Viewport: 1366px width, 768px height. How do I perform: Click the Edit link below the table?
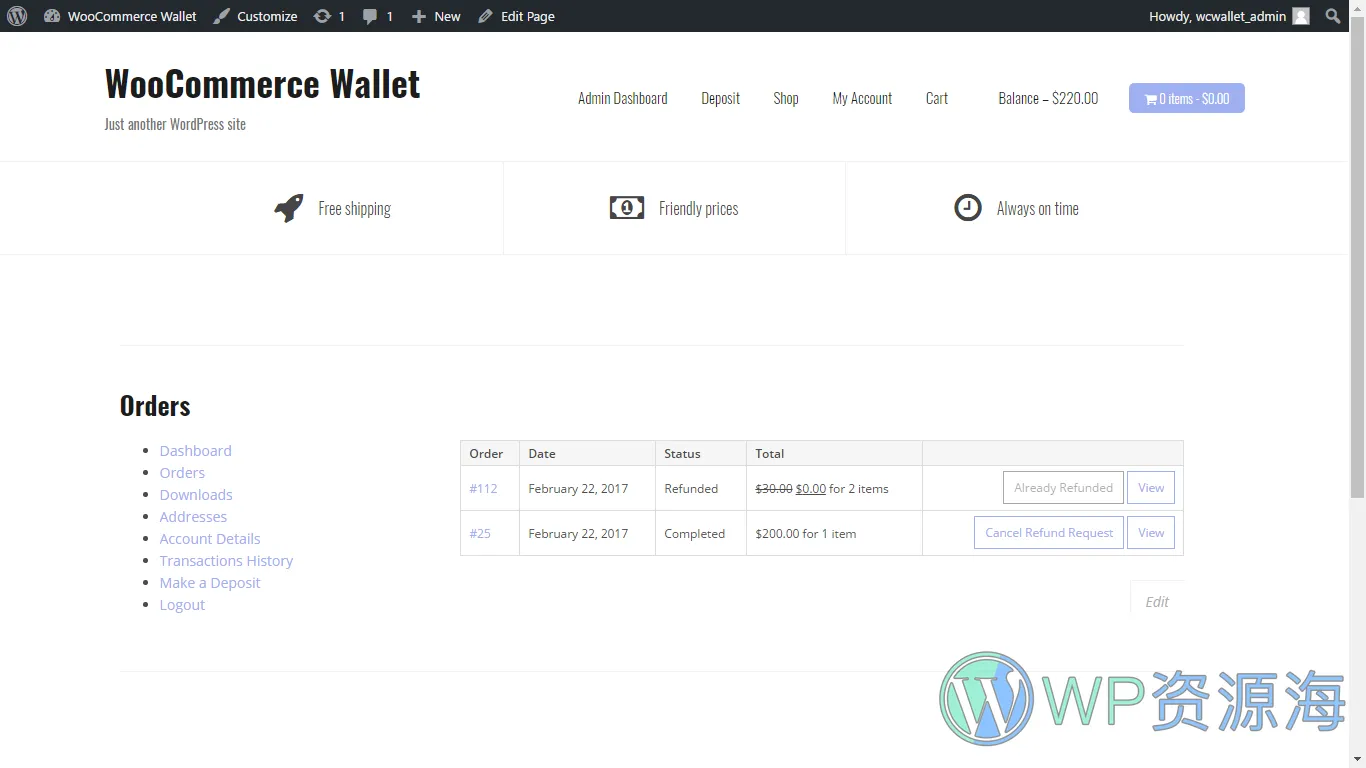[1157, 602]
